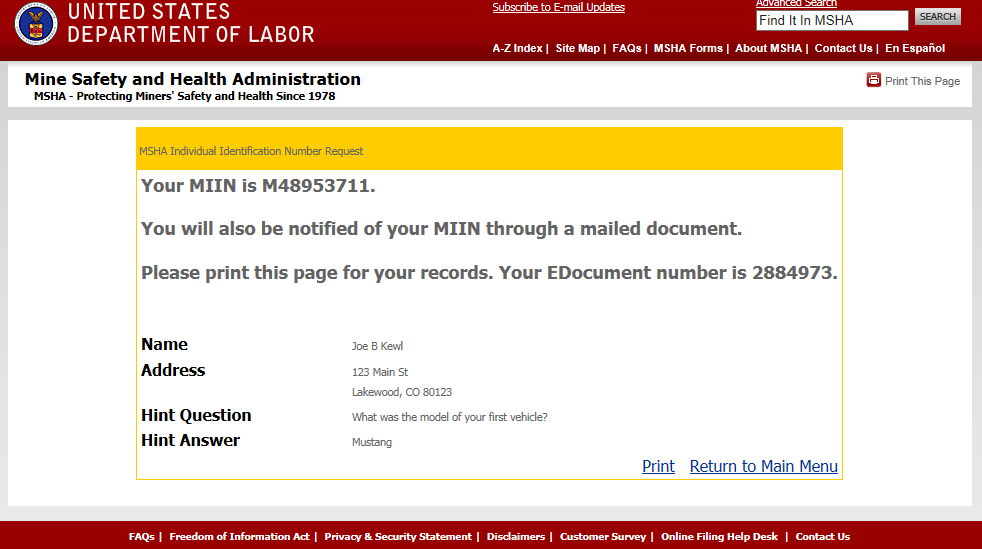Open Freedom of Information Act footer link
Screen dimensions: 982x549
(239, 536)
